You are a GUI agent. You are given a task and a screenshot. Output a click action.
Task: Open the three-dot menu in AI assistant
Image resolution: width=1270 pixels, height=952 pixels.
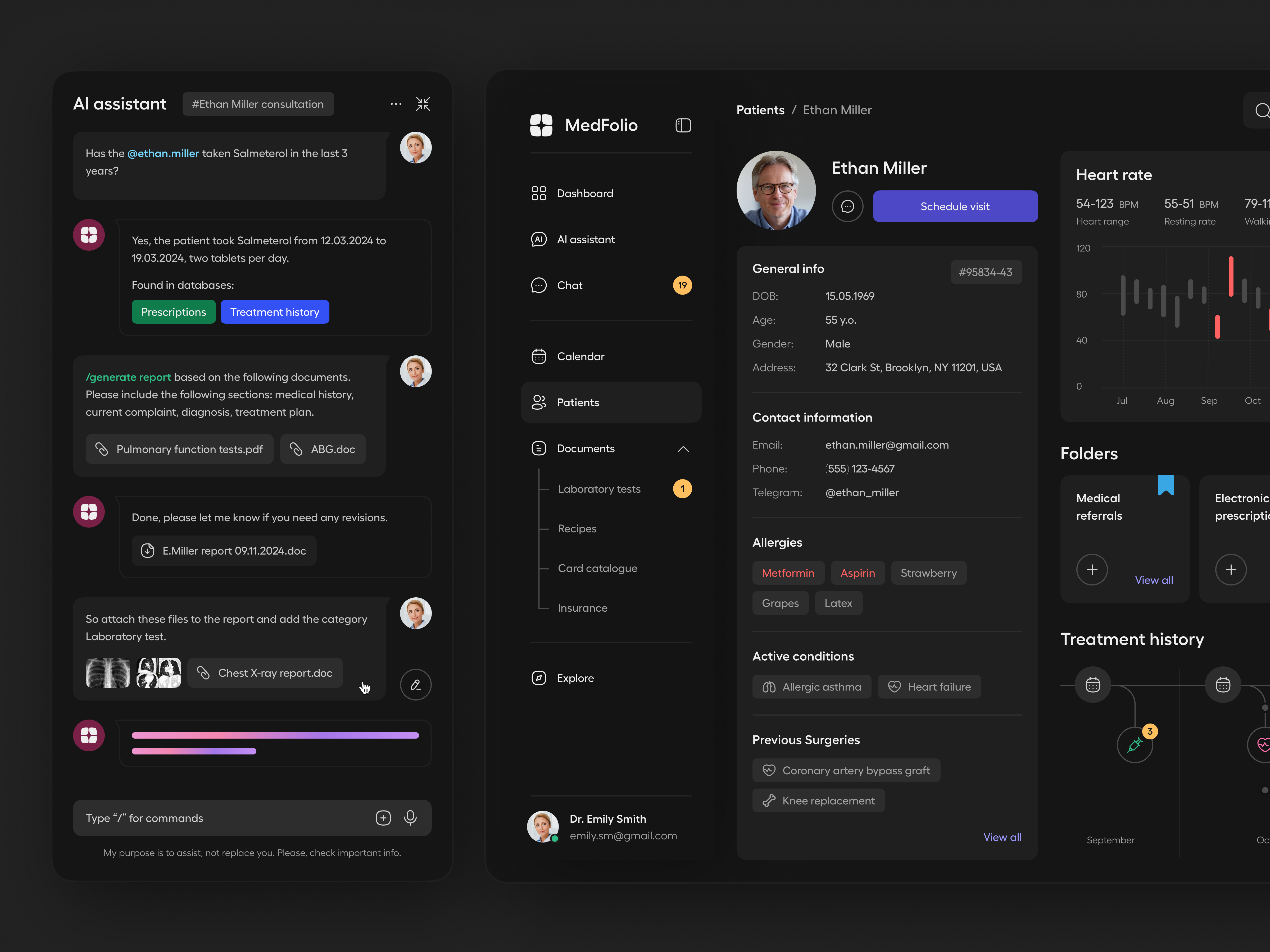pos(396,104)
